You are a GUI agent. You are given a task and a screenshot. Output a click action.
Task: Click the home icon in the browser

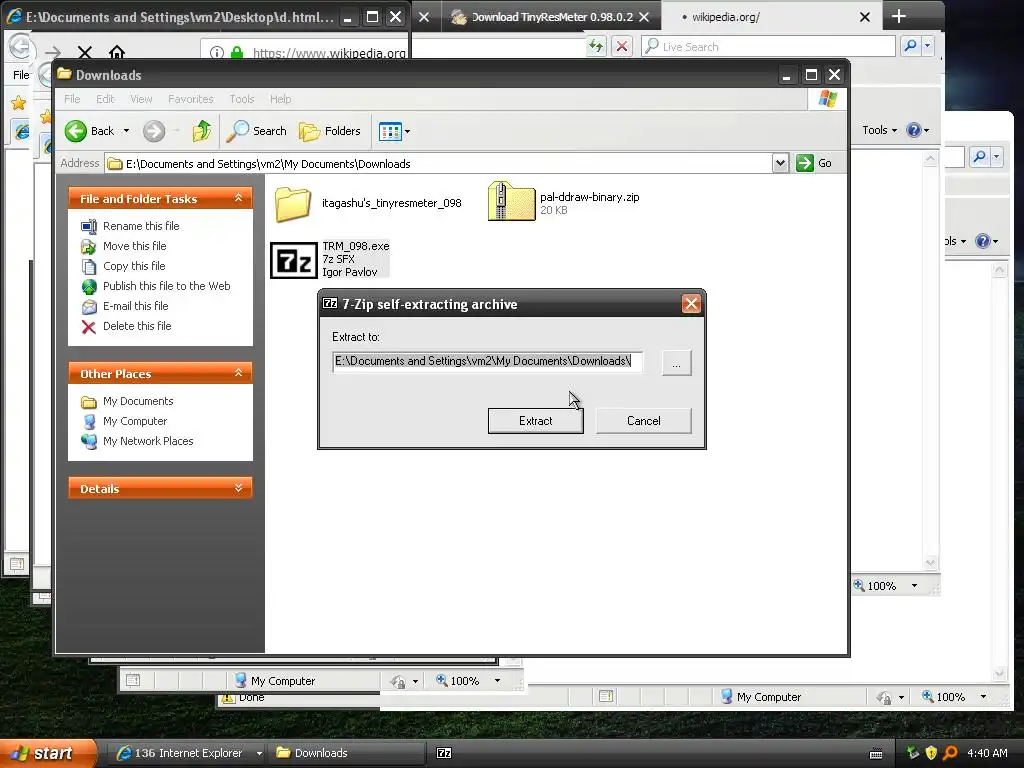117,52
